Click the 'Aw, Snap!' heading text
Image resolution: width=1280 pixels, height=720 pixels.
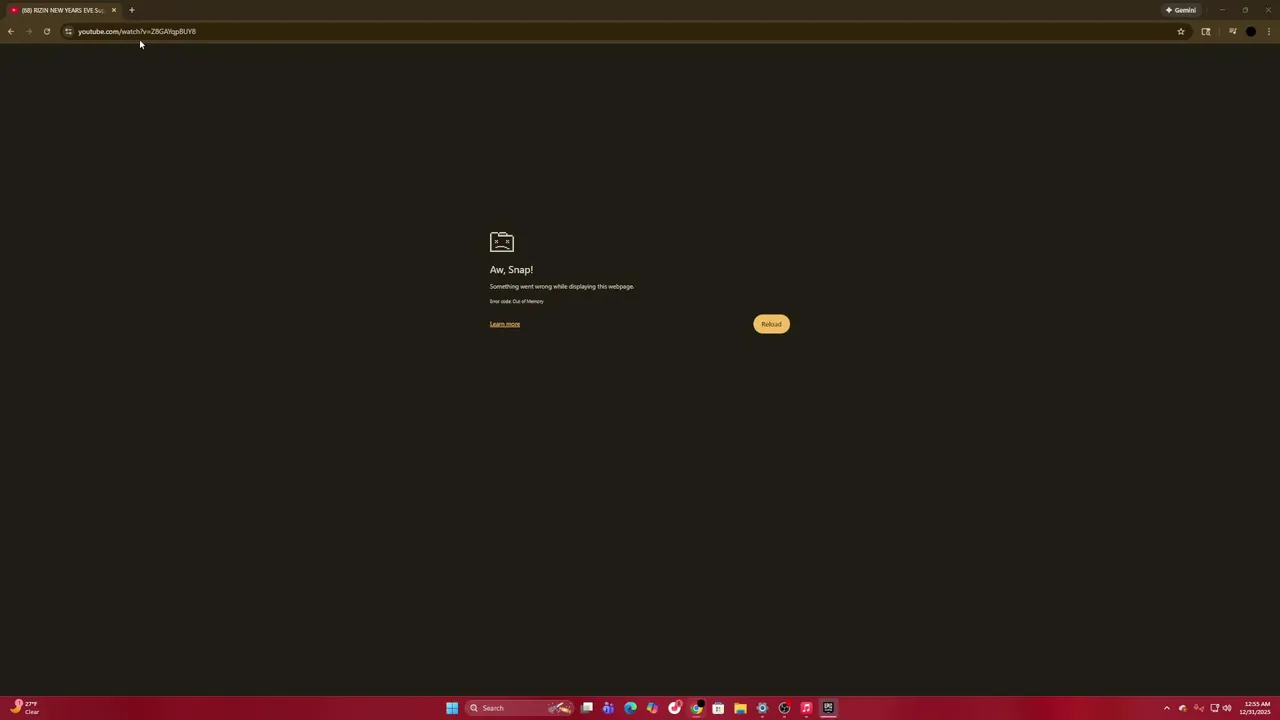click(x=511, y=270)
